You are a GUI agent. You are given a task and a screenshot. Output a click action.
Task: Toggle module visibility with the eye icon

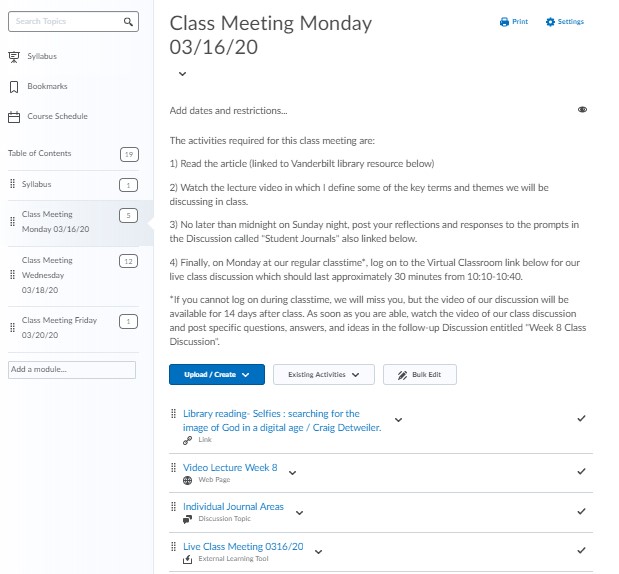pos(582,110)
